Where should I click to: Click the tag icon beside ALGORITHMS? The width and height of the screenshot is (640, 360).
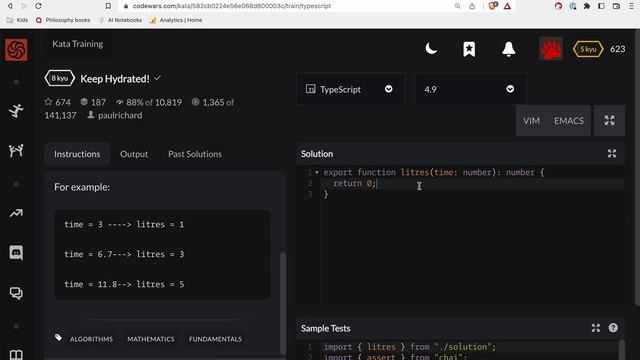pyautogui.click(x=58, y=338)
